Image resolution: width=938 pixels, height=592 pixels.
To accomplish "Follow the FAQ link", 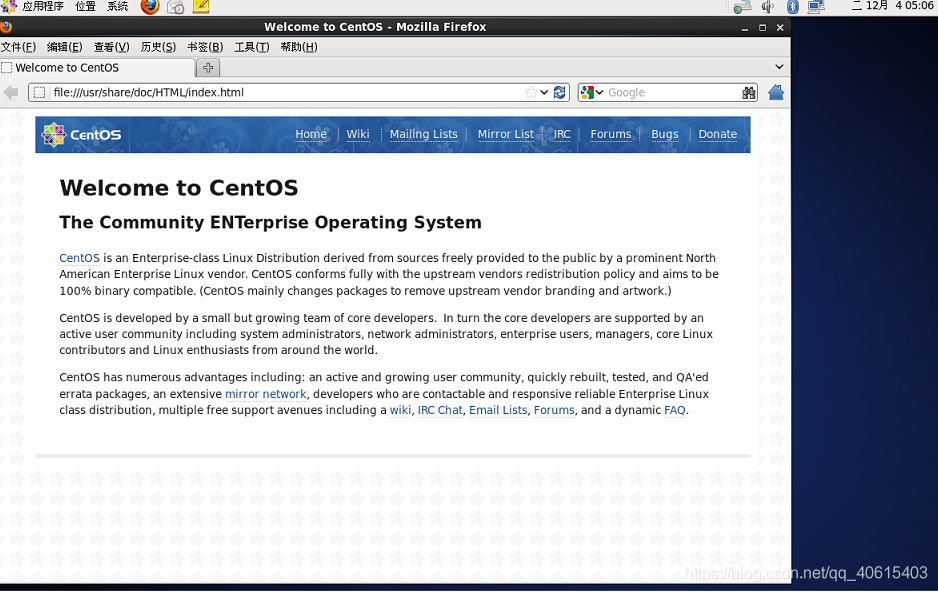I will point(675,410).
